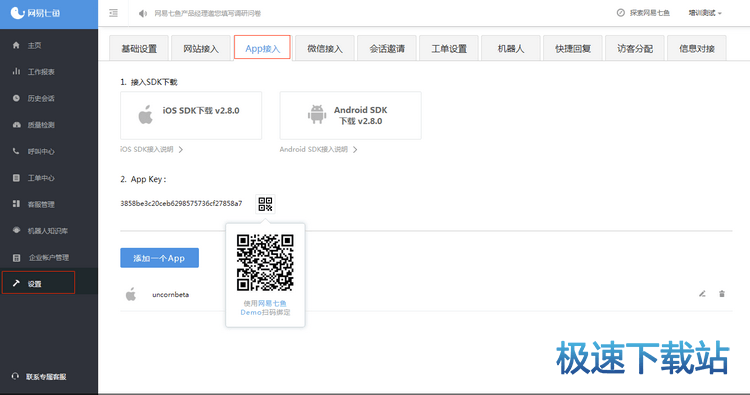750x395 pixels.
Task: Open 主页 menu label in sidebar
Action: 34,45
